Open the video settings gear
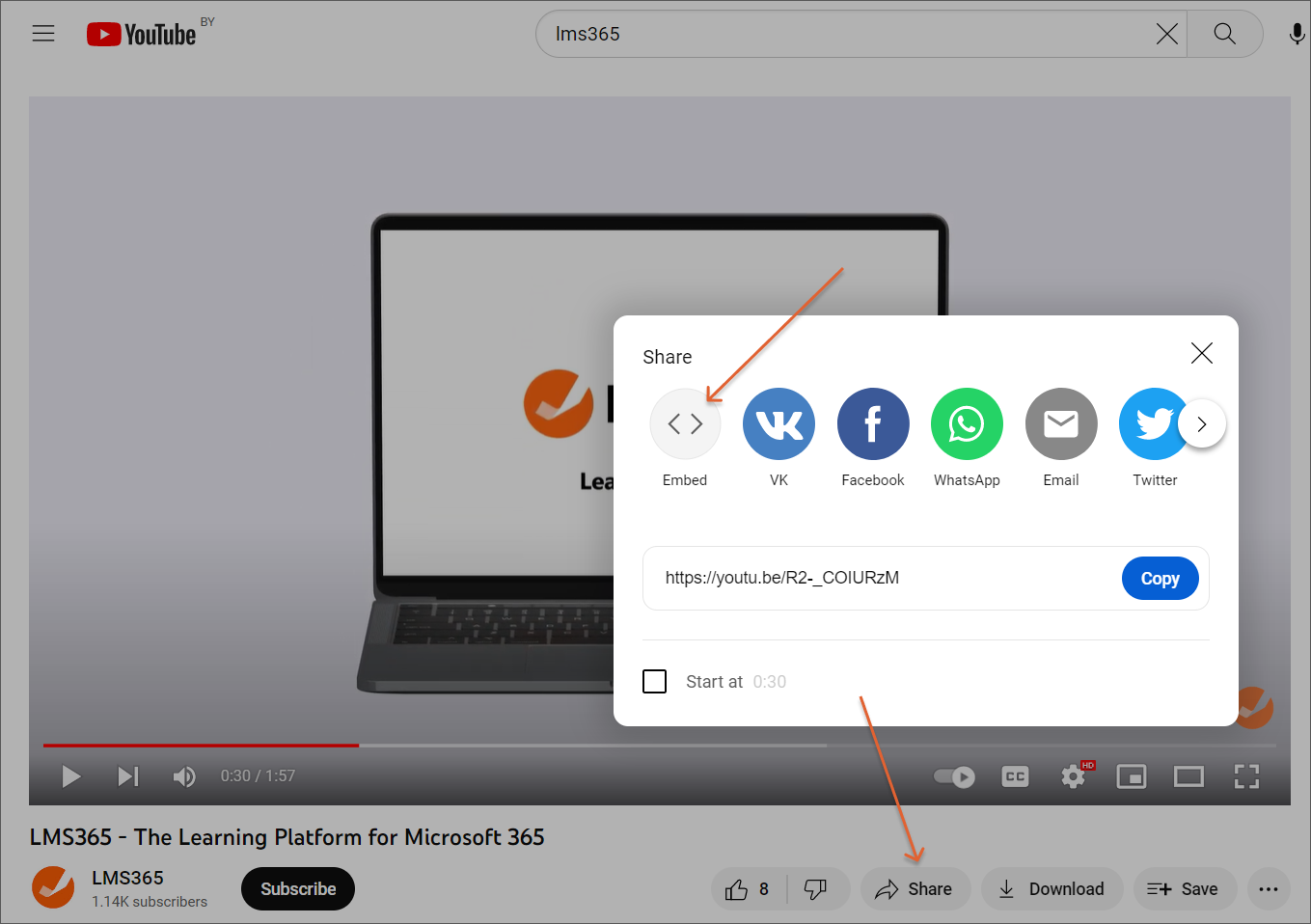The width and height of the screenshot is (1311, 924). coord(1073,776)
